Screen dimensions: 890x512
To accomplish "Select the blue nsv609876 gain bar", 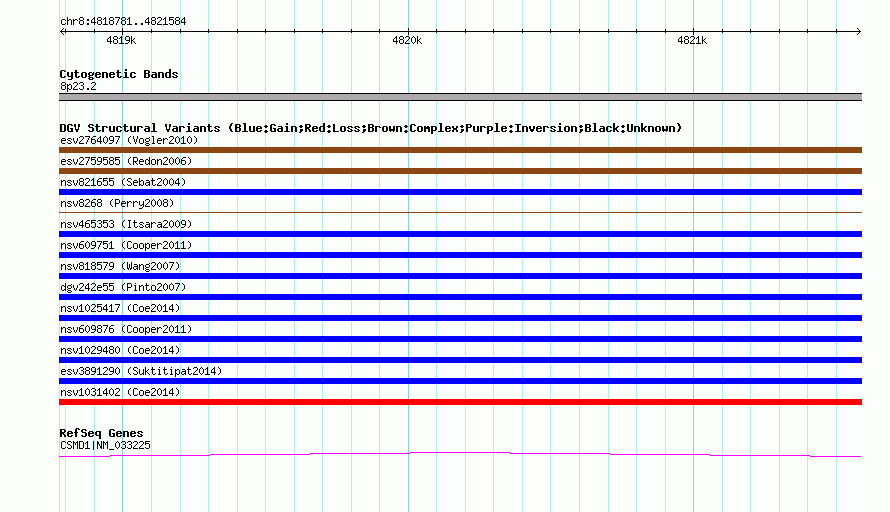I will click(x=460, y=339).
